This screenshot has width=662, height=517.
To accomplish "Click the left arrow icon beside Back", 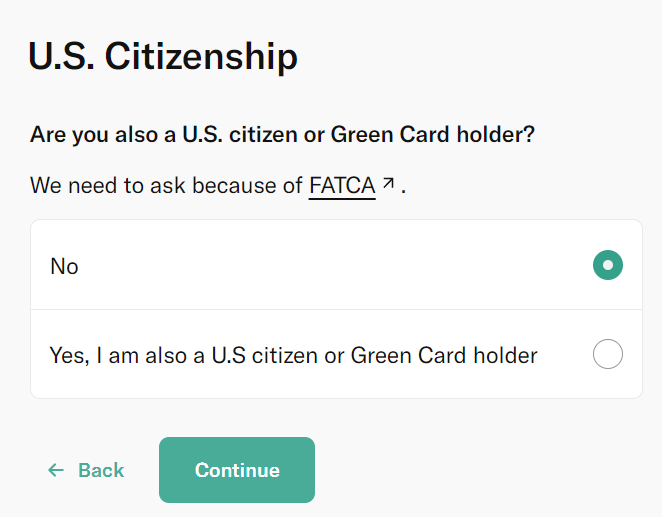I will pos(56,470).
